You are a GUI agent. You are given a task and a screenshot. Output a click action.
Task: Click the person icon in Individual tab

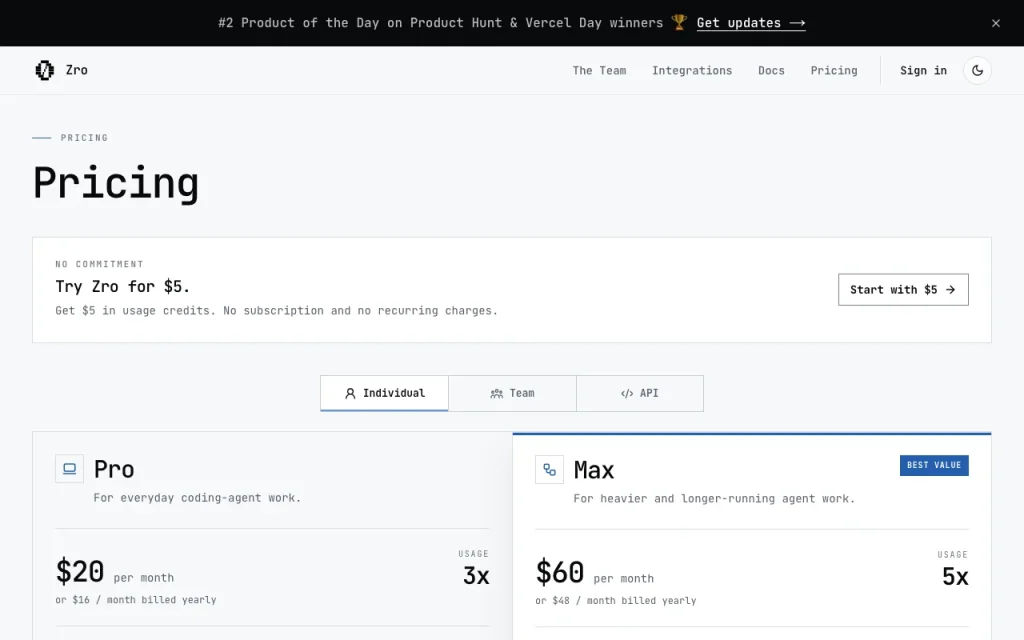[x=350, y=393]
